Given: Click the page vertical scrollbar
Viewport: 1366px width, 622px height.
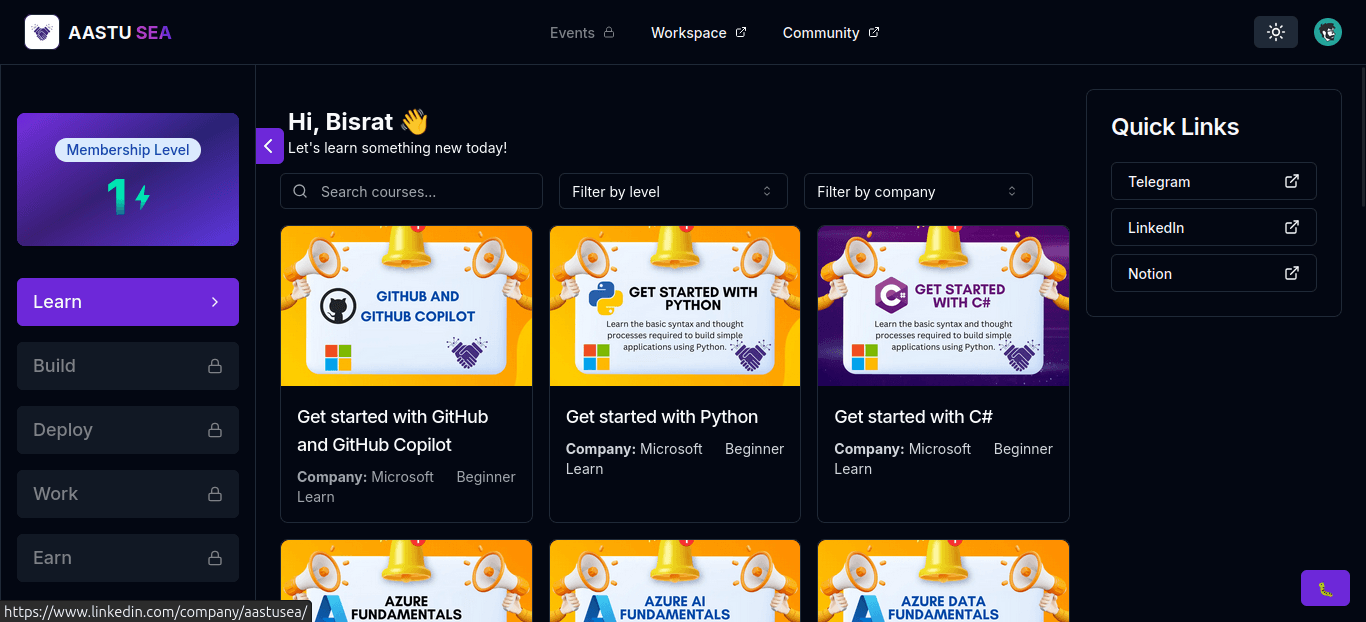Looking at the screenshot, I should 1361,135.
